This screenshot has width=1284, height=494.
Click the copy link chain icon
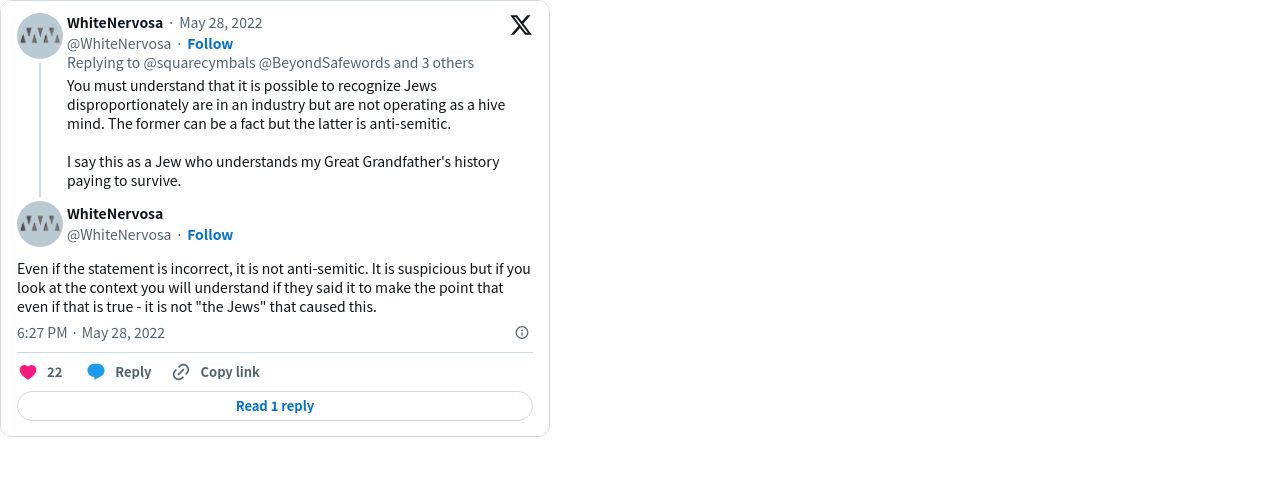pyautogui.click(x=181, y=372)
